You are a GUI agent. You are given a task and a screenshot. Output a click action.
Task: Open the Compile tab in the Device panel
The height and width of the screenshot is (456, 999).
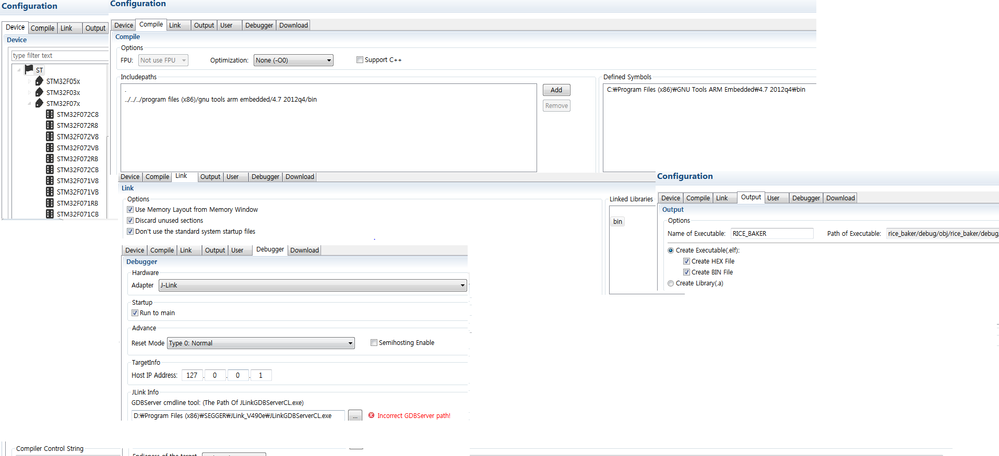pyautogui.click(x=43, y=28)
